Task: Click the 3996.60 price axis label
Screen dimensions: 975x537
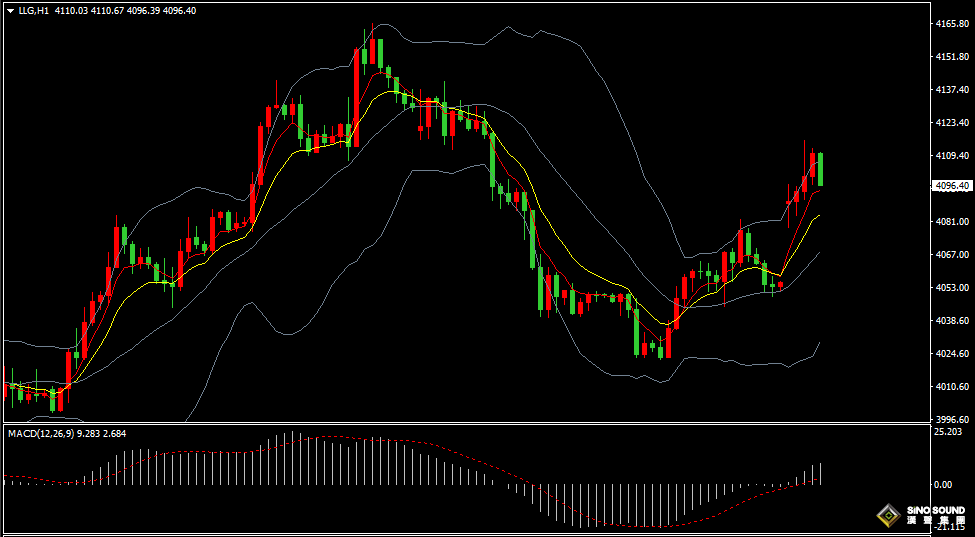Action: coord(953,419)
